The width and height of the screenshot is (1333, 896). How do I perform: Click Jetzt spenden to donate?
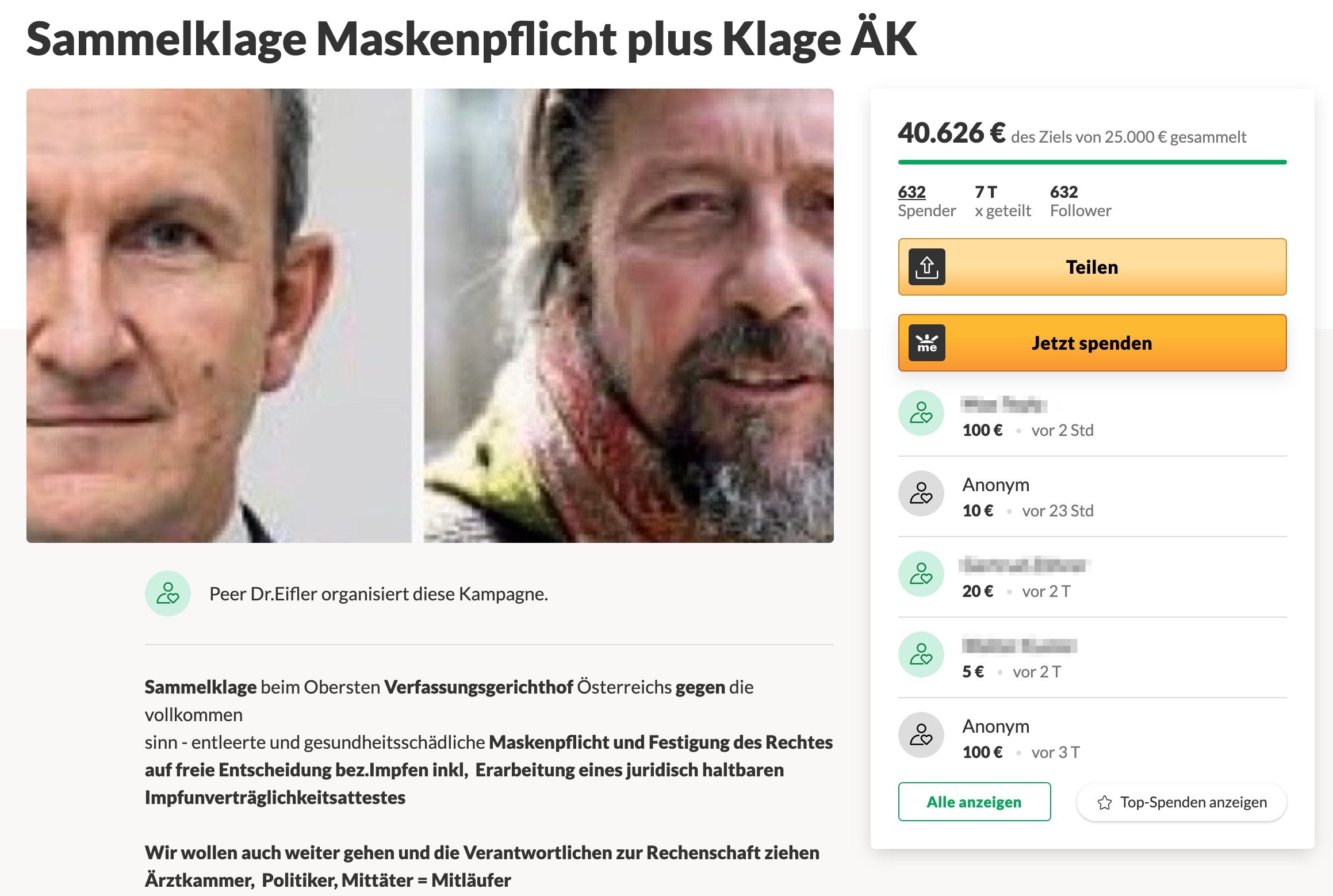[x=1092, y=343]
